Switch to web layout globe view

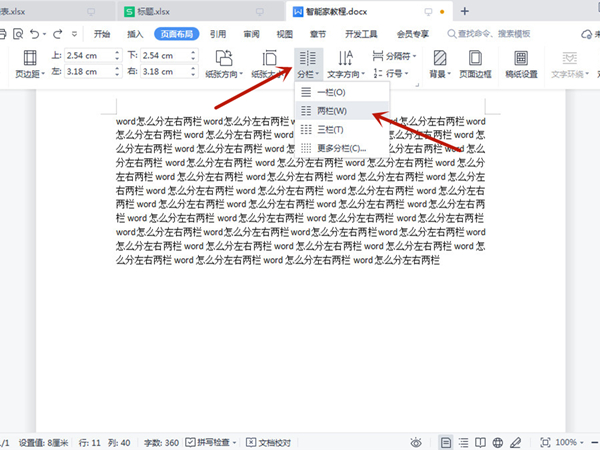pyautogui.click(x=497, y=441)
